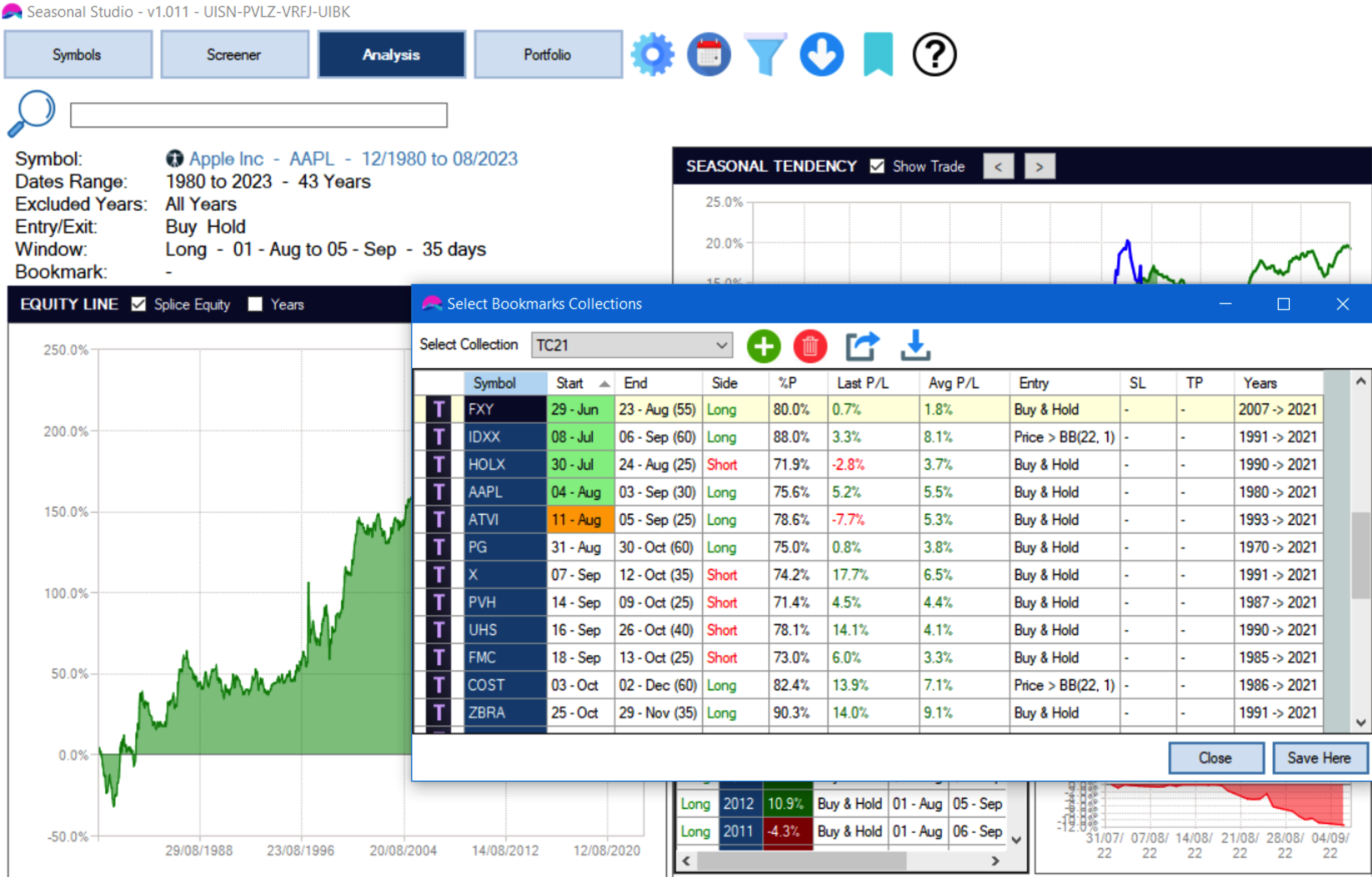Image resolution: width=1372 pixels, height=877 pixels.
Task: Click the T icon in the FXY row
Action: click(x=438, y=409)
